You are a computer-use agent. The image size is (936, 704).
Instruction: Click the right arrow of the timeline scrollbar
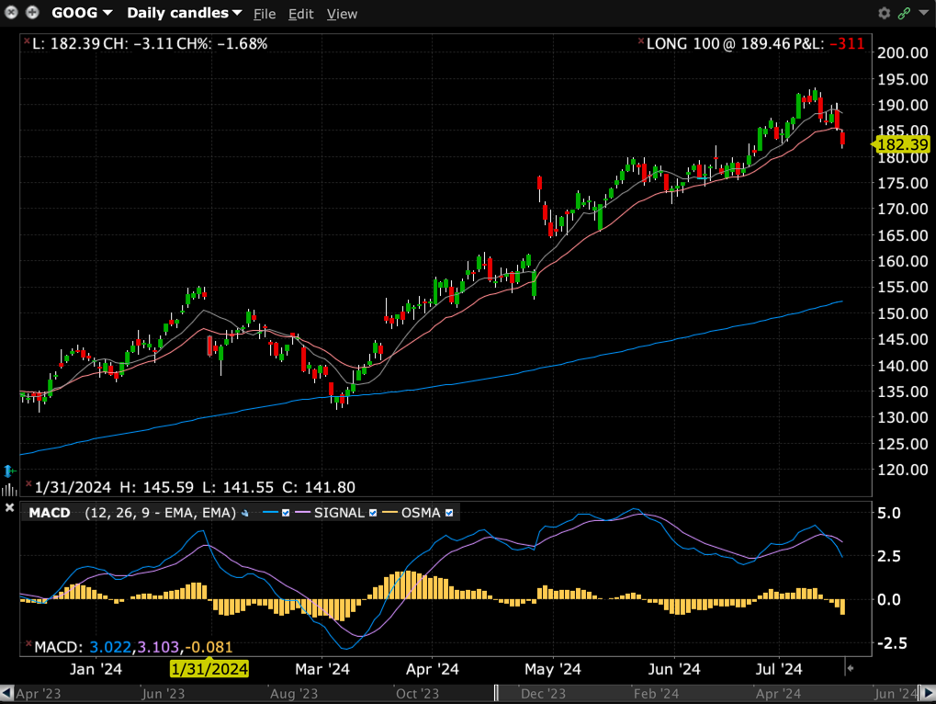click(x=929, y=693)
